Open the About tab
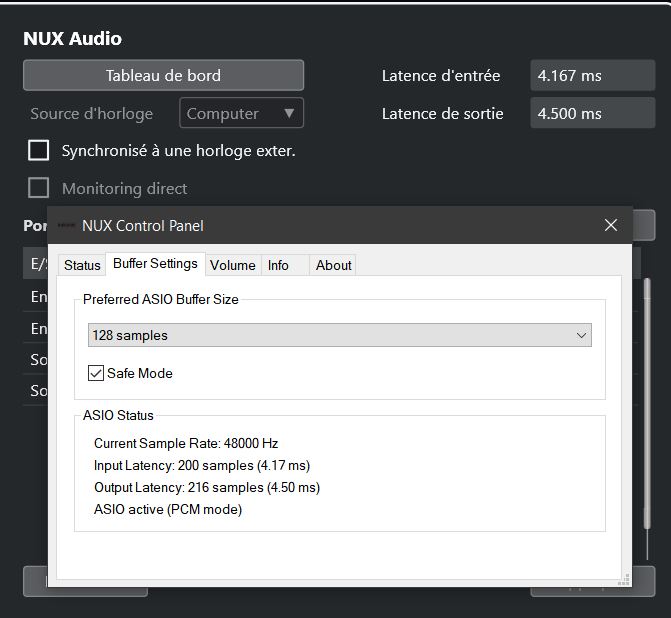The width and height of the screenshot is (671, 618). 333,265
